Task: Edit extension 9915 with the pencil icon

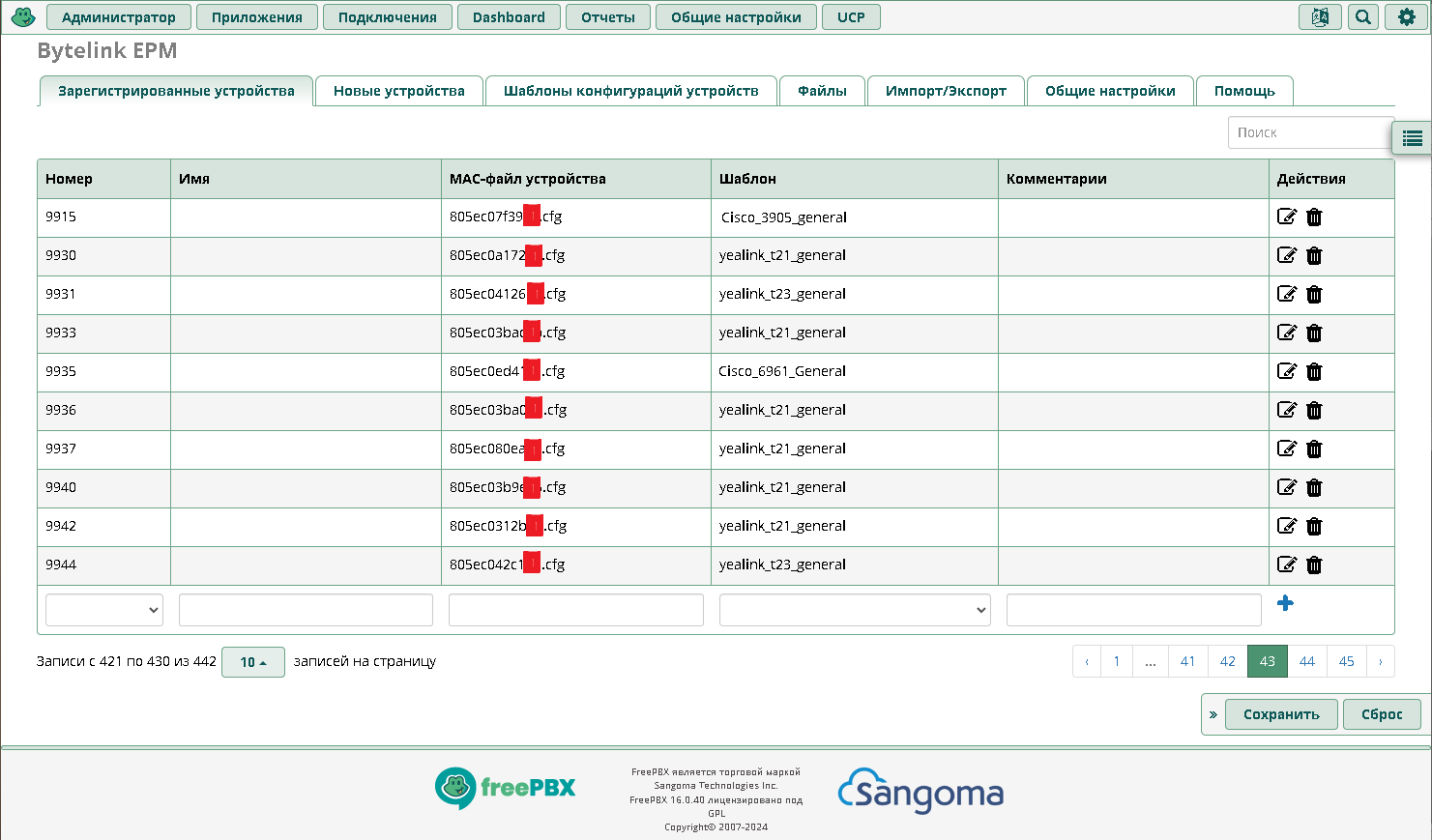Action: 1286,217
